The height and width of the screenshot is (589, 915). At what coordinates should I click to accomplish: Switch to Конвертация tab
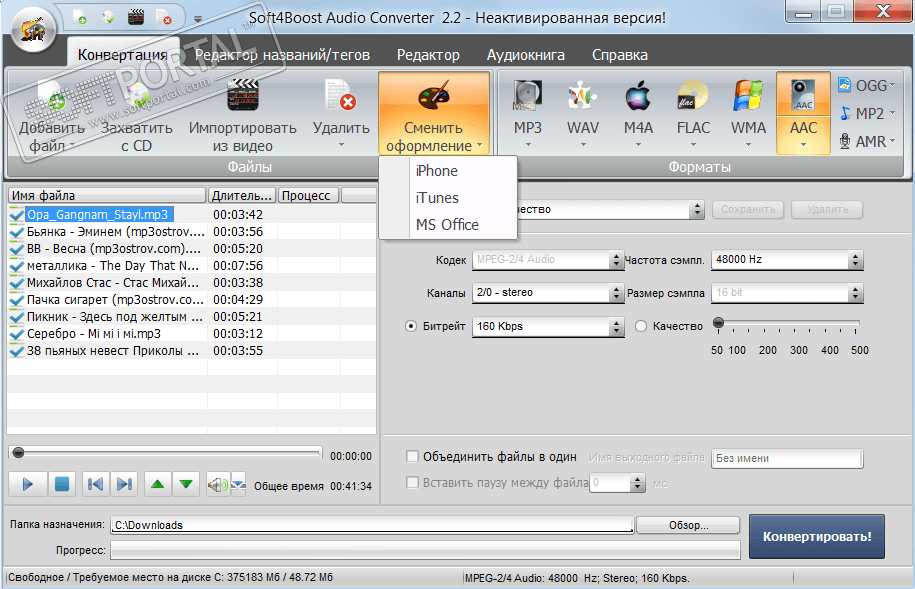tap(122, 55)
